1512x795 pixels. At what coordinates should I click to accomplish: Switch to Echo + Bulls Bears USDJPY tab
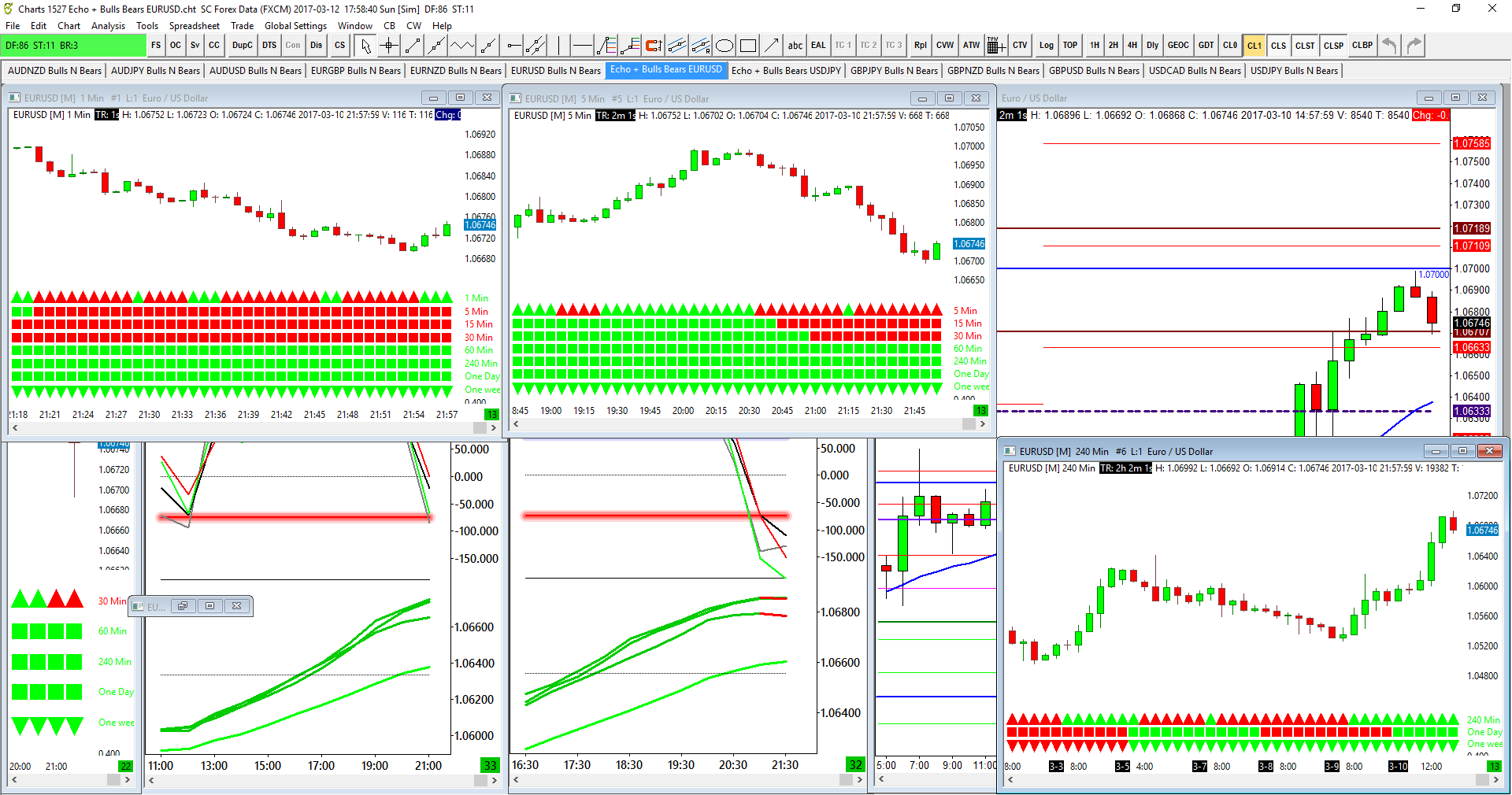click(x=786, y=71)
